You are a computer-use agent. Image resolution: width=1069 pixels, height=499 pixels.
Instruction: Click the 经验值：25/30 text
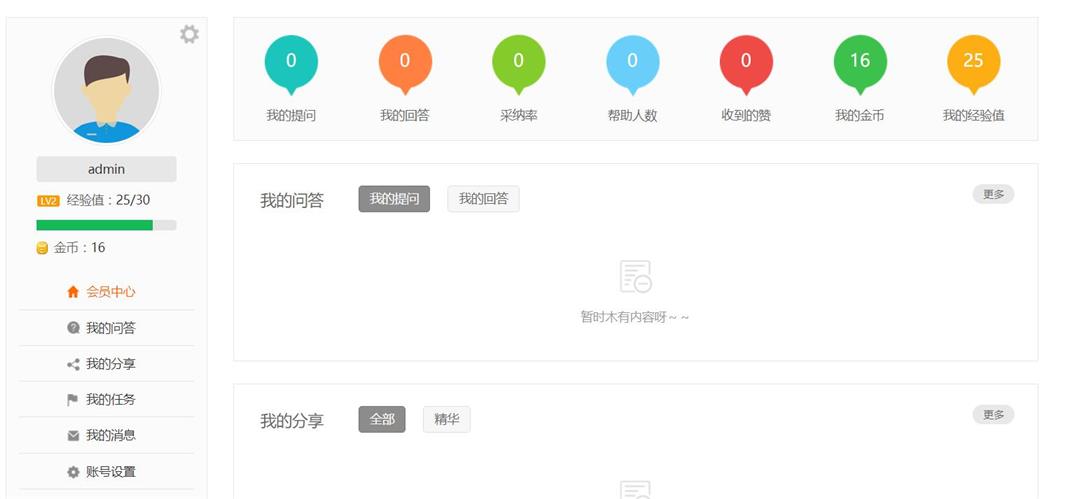click(108, 200)
